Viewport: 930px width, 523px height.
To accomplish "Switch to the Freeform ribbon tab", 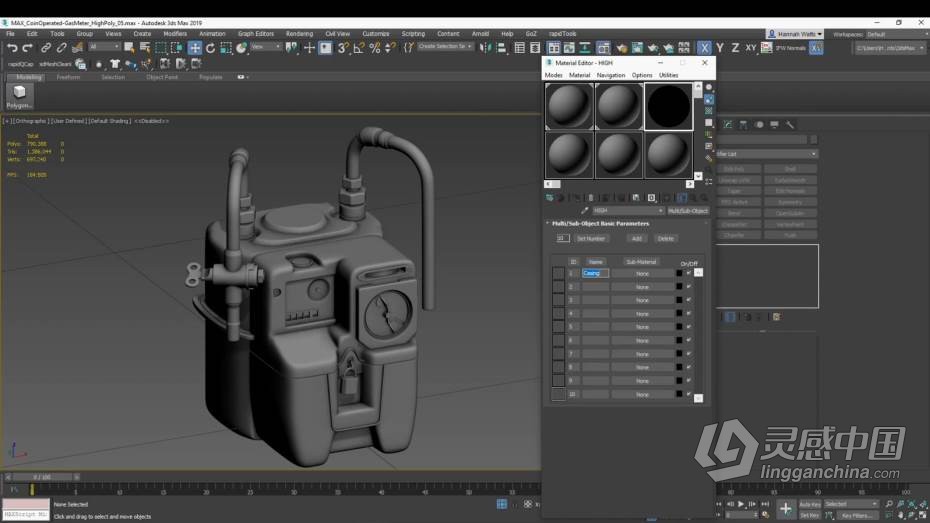I will click(68, 77).
